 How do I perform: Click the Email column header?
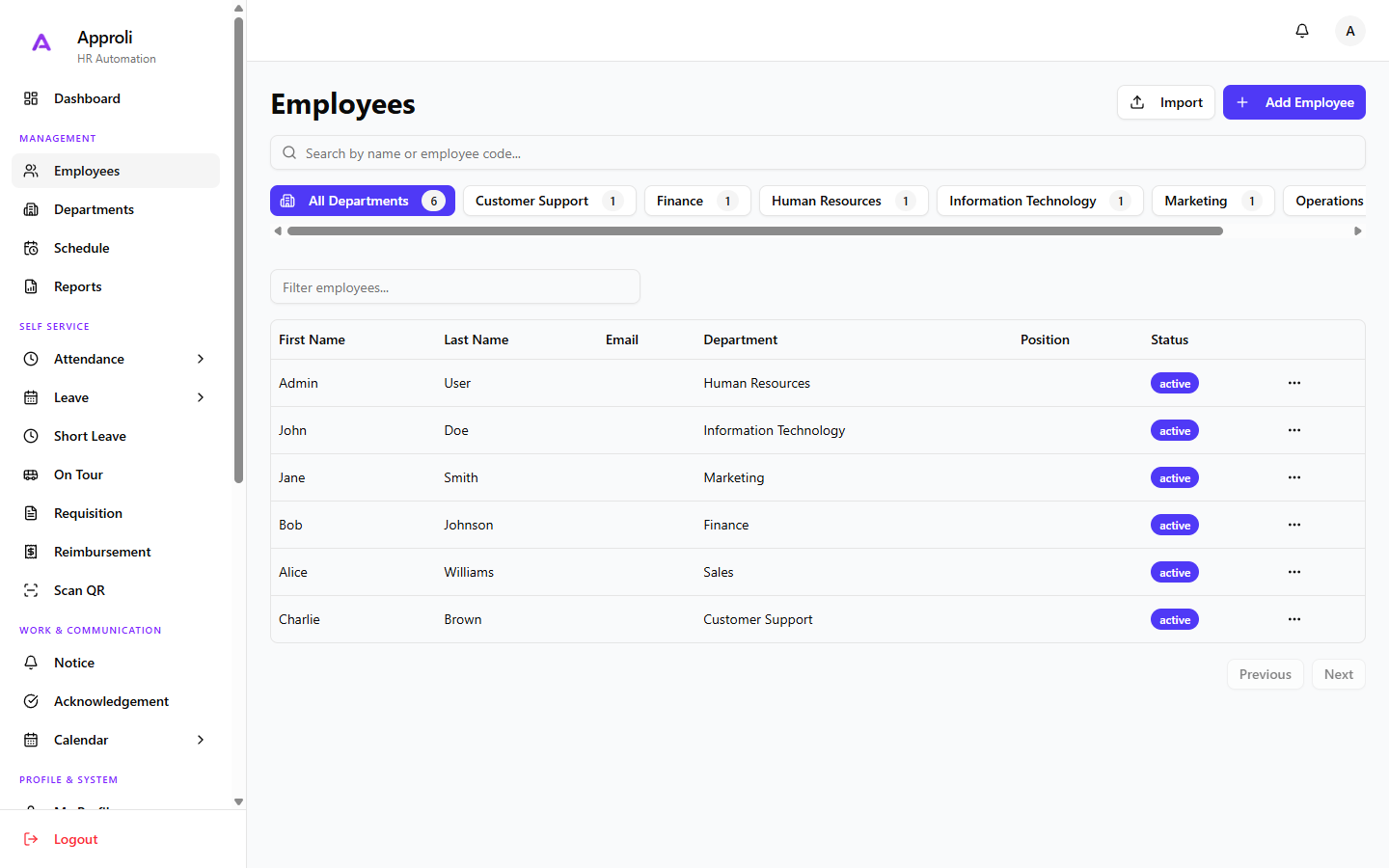622,339
